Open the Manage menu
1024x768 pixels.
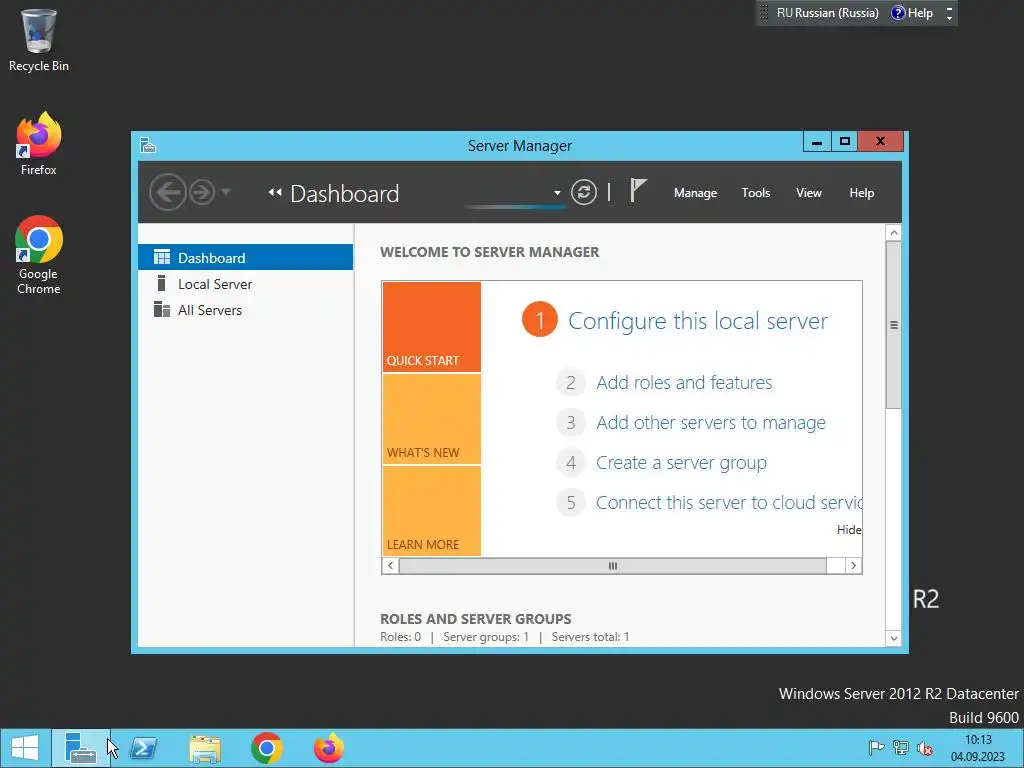tap(696, 193)
